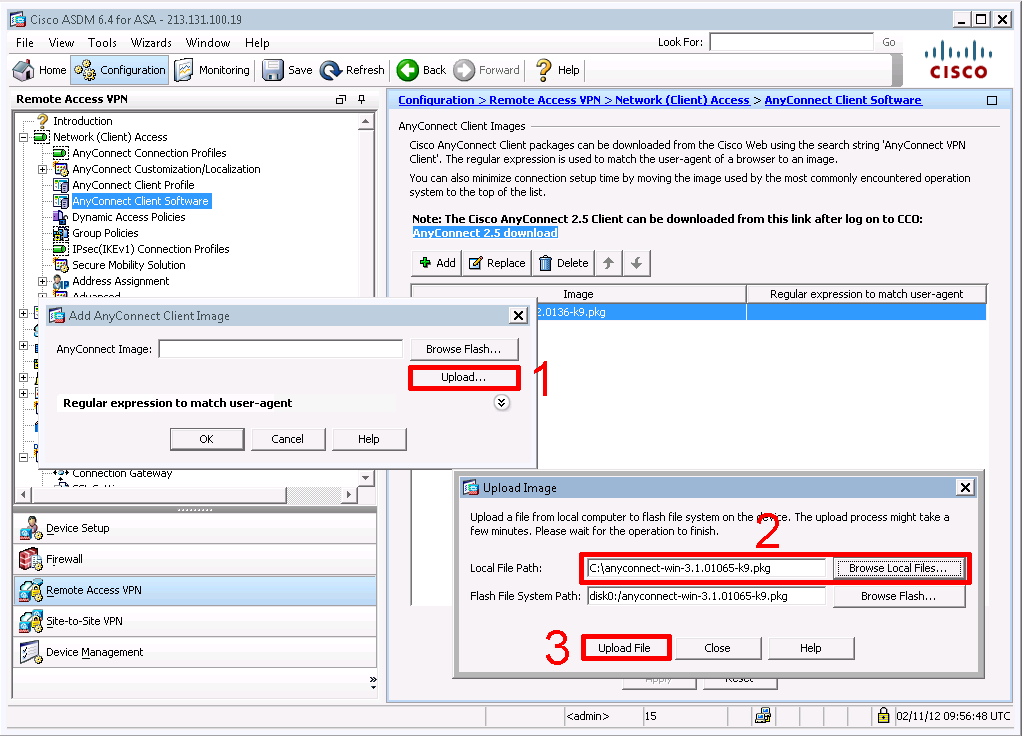1022x736 pixels.
Task: Open the Help menu
Action: point(257,43)
